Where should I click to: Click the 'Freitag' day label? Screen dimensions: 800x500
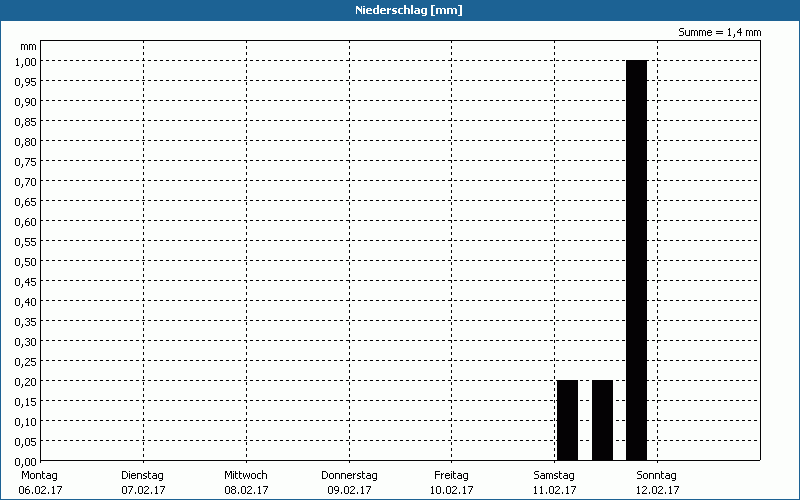pyautogui.click(x=451, y=475)
